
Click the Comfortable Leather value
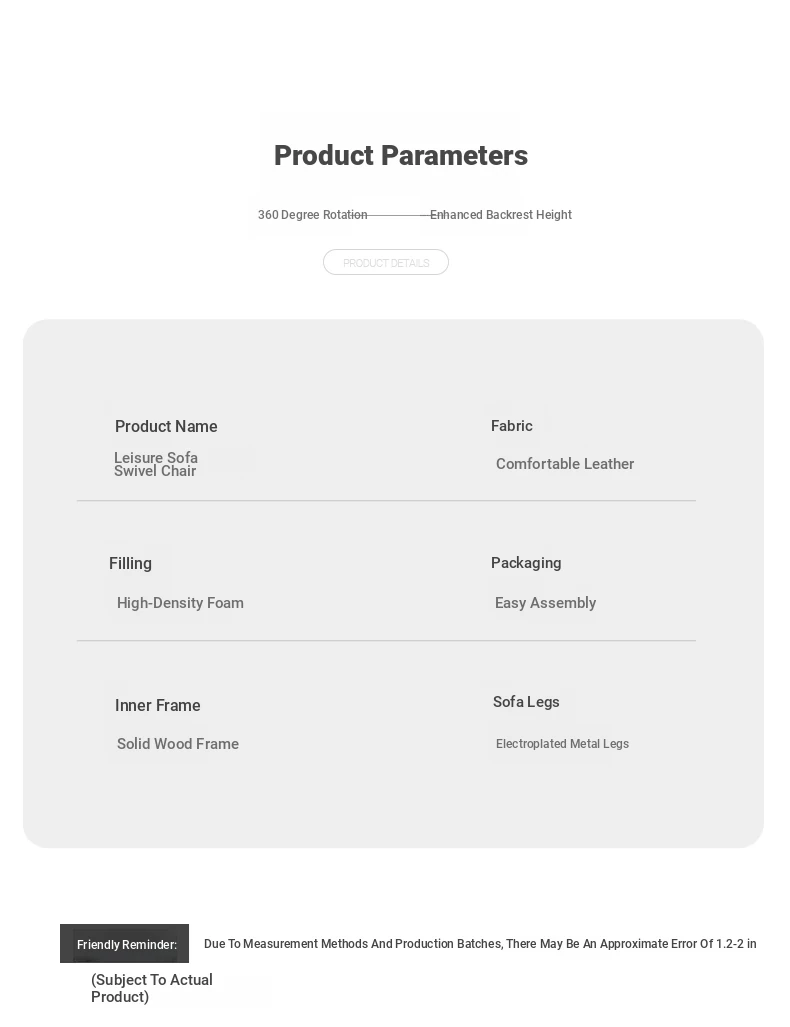click(565, 464)
